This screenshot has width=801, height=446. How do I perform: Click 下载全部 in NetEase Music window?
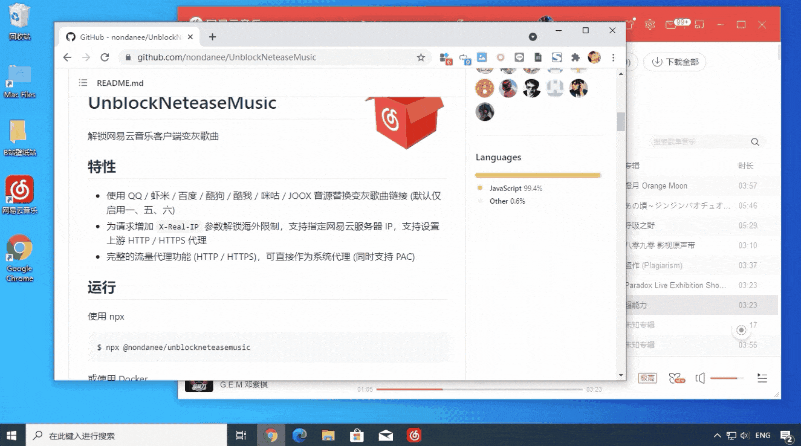674,62
